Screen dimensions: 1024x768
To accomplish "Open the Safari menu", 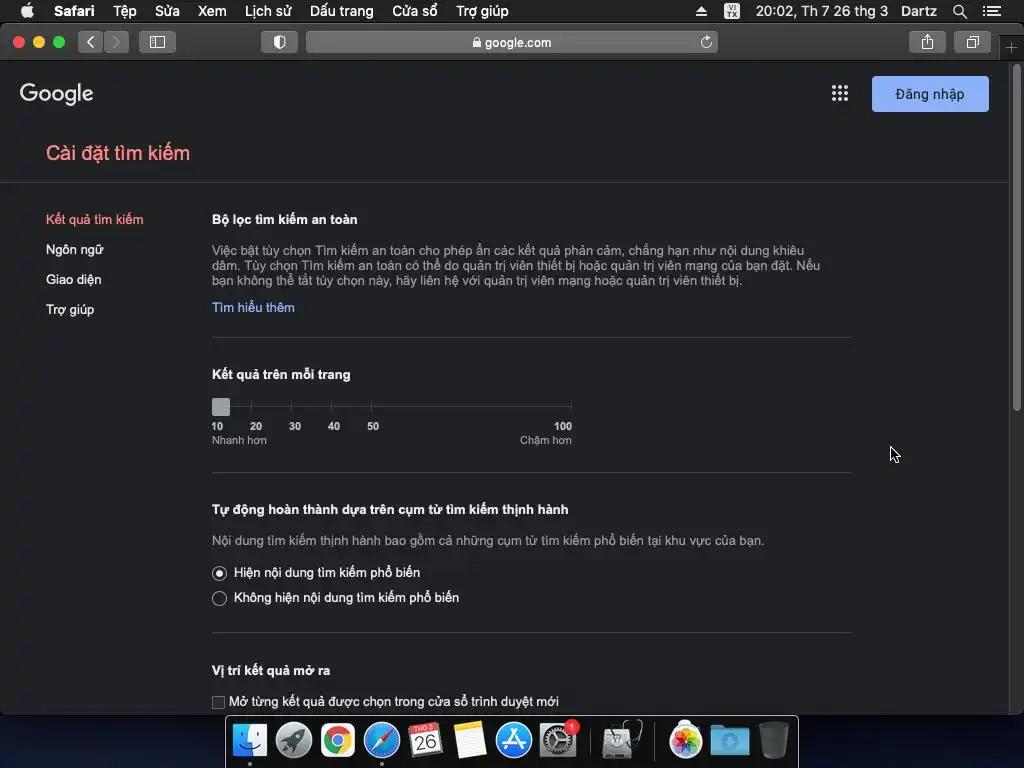I will [74, 11].
